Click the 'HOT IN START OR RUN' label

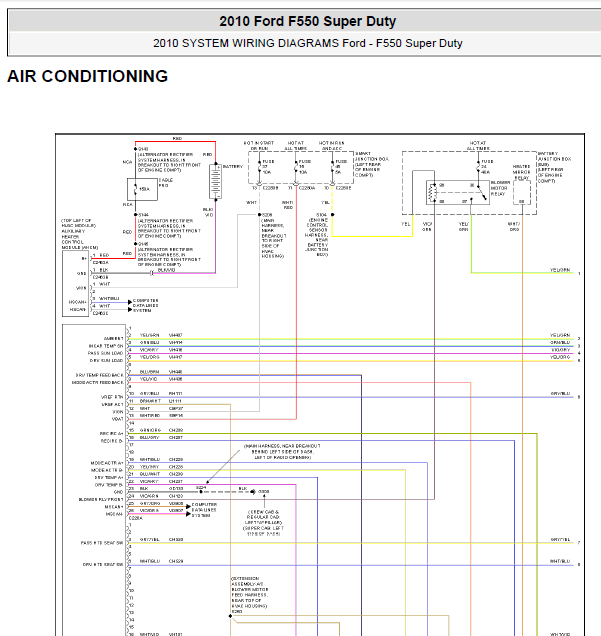click(259, 146)
